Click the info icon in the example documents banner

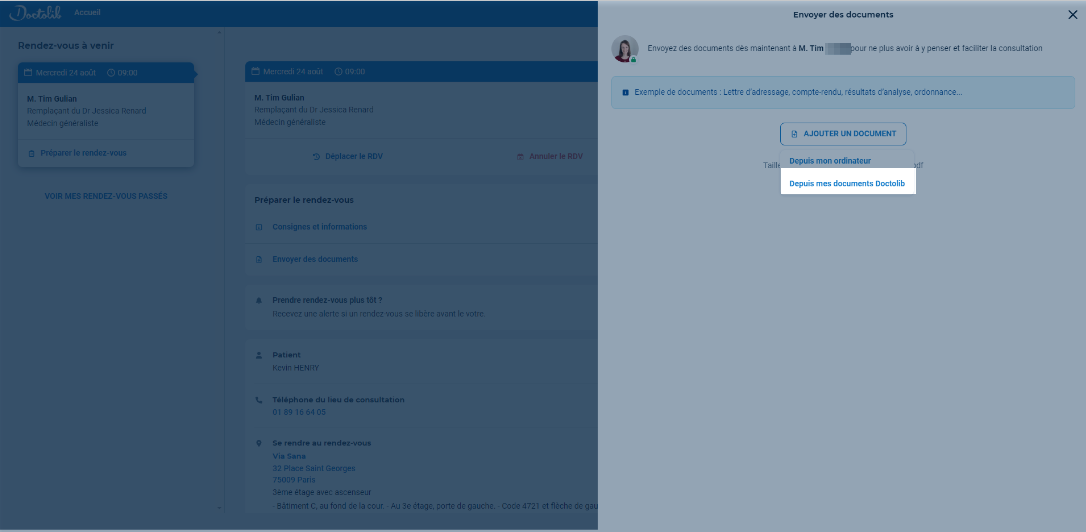click(626, 93)
